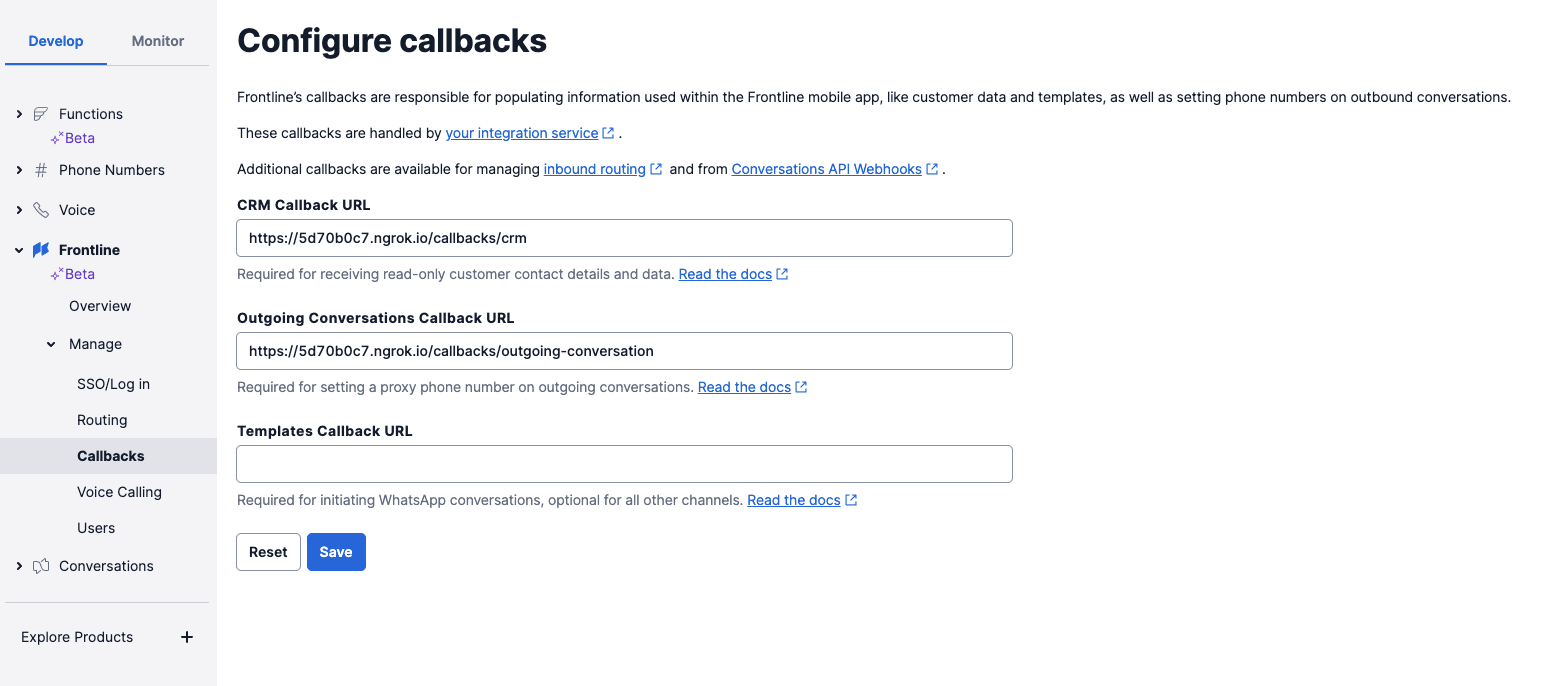Screen dimensions: 1563x686
Task: Open the Routing page from the sidebar
Action: point(102,419)
